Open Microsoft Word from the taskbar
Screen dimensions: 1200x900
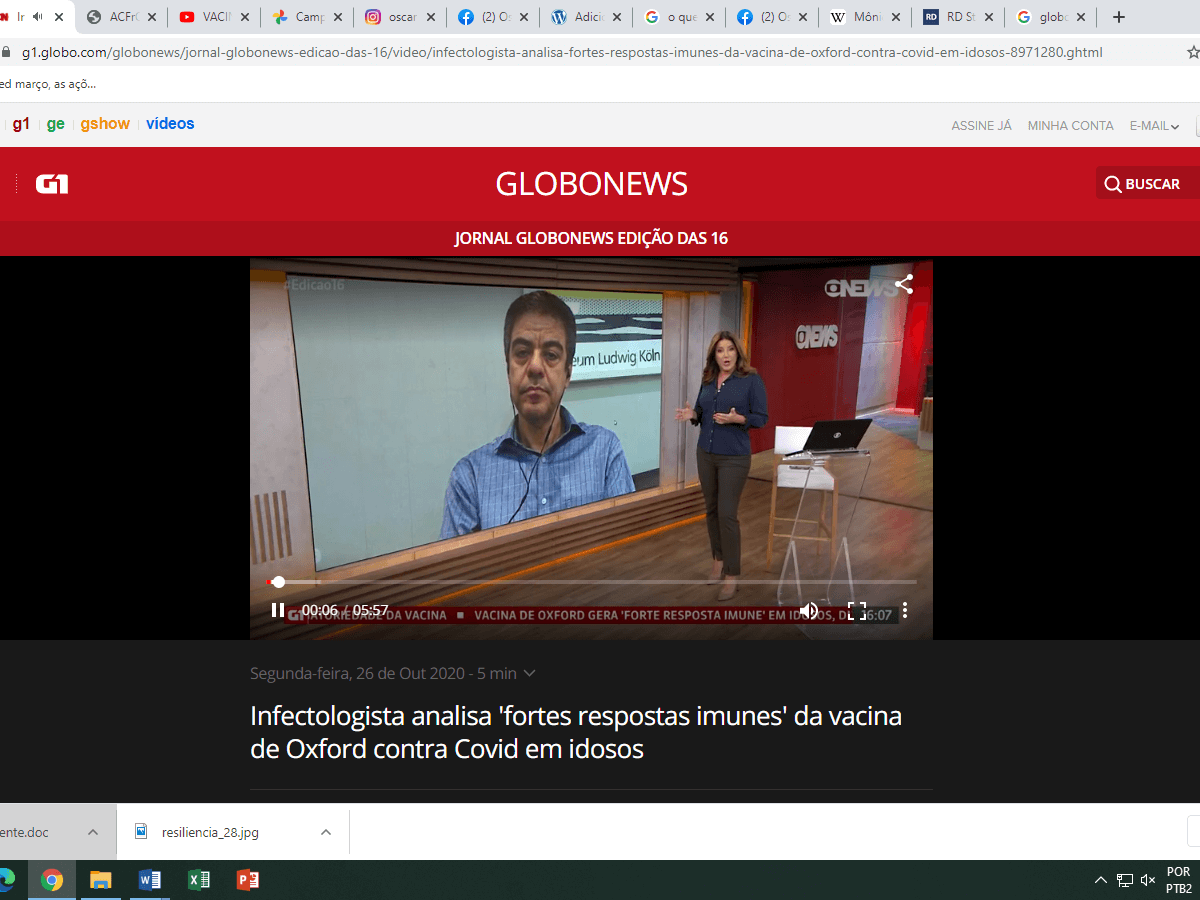150,880
